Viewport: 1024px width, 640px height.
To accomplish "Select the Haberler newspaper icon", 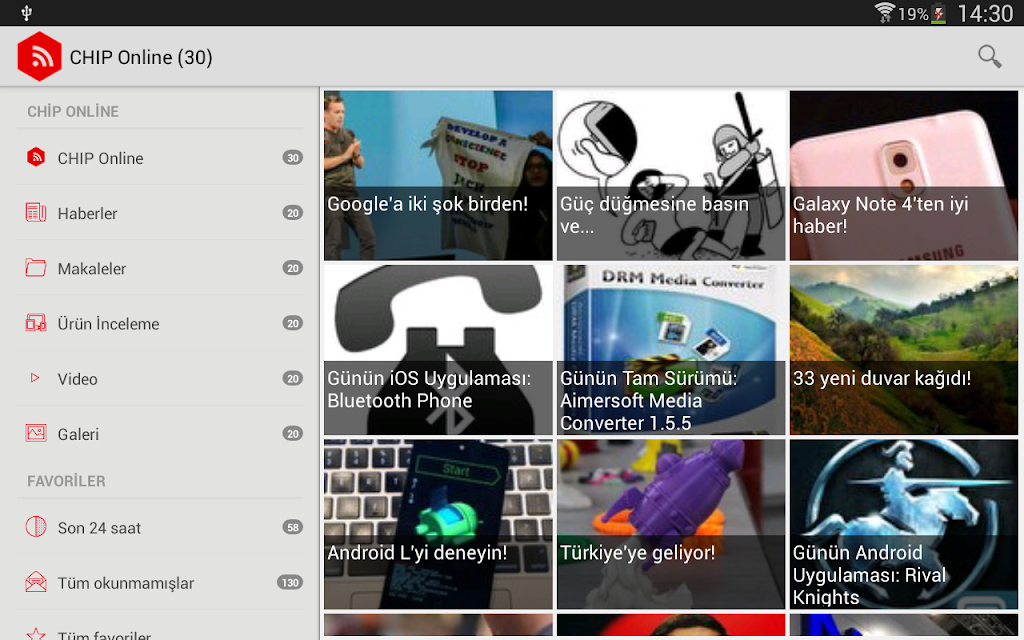I will coord(36,212).
